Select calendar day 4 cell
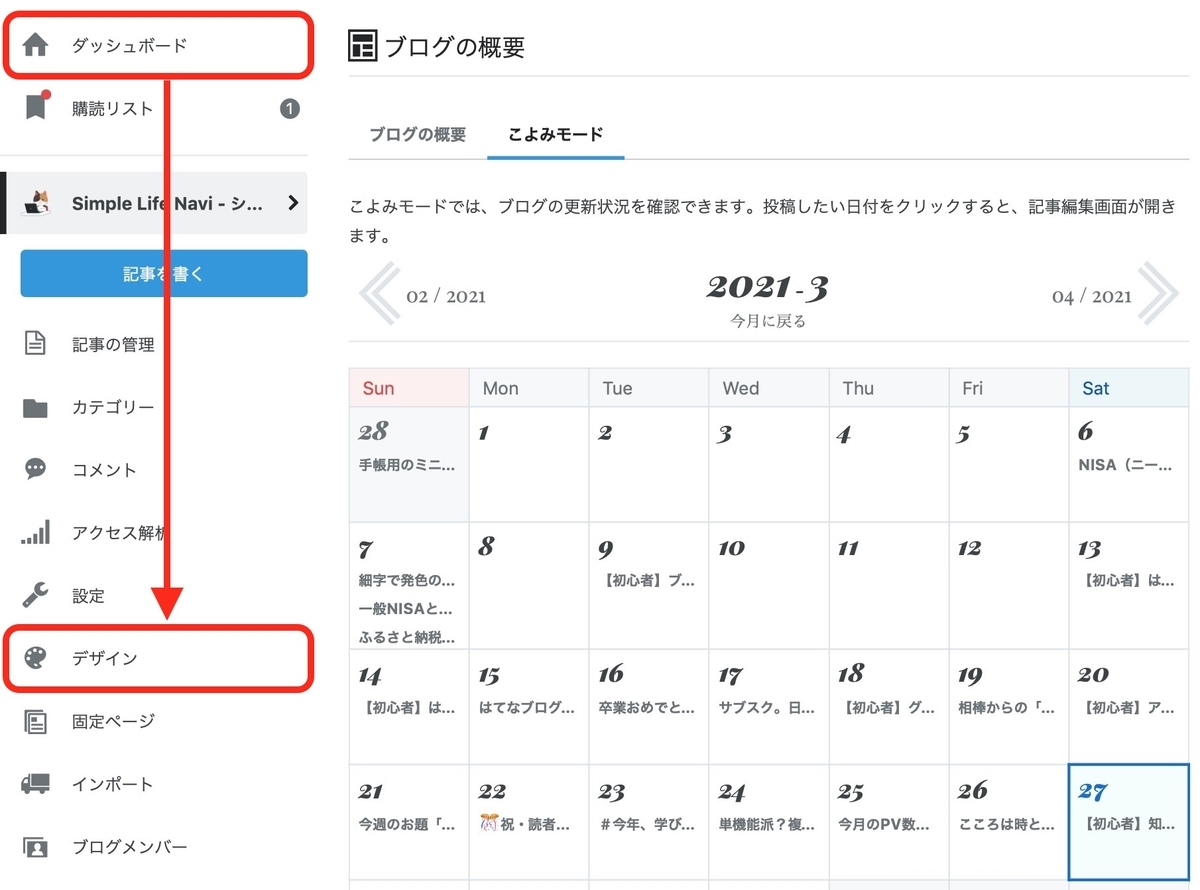The image size is (1200, 890). 888,464
